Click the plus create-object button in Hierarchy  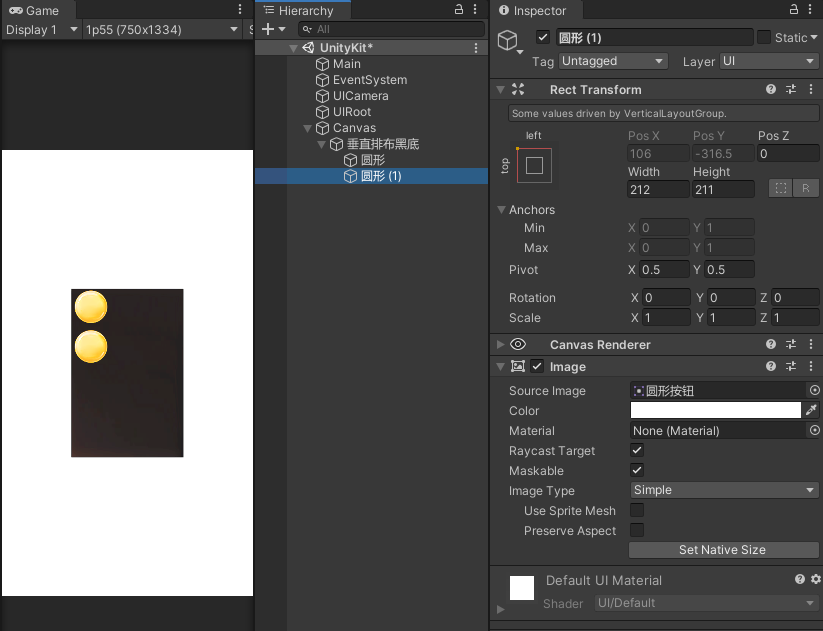pyautogui.click(x=268, y=29)
